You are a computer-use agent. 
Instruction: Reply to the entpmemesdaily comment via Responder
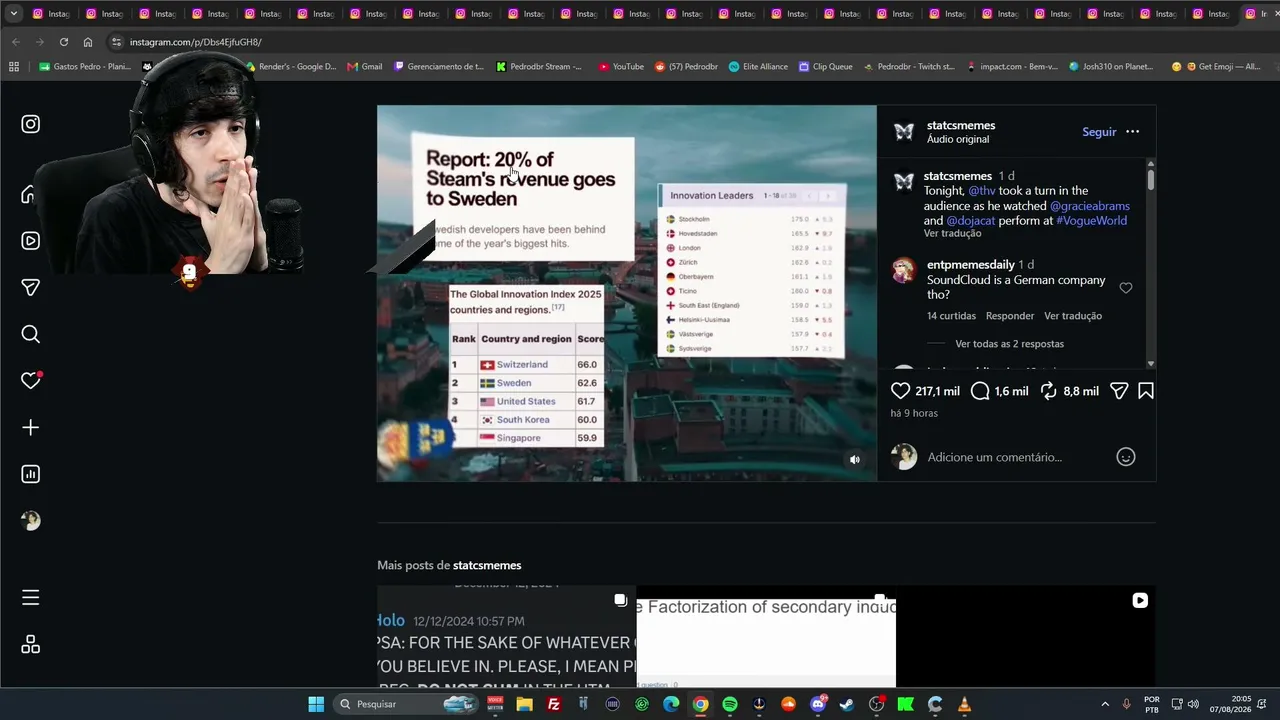pos(1010,316)
